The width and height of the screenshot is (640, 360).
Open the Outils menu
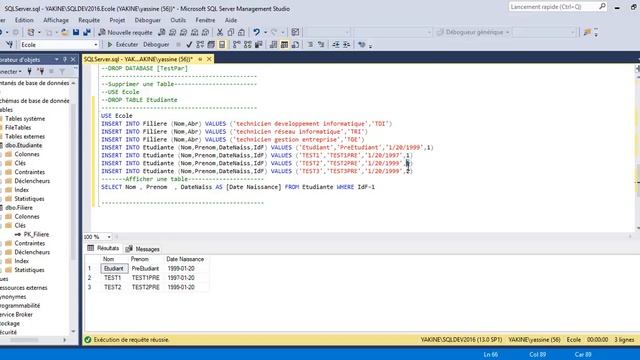coord(178,20)
